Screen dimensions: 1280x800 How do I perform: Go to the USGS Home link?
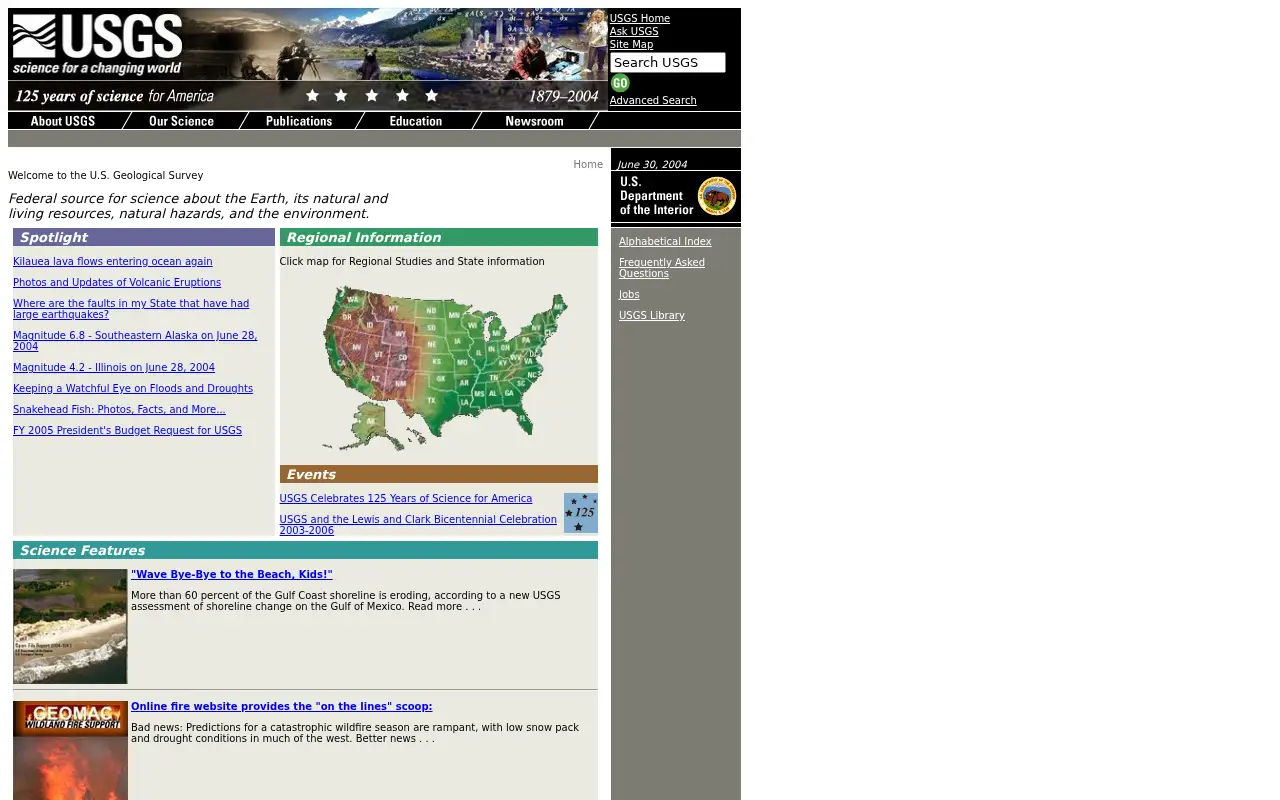pos(640,18)
